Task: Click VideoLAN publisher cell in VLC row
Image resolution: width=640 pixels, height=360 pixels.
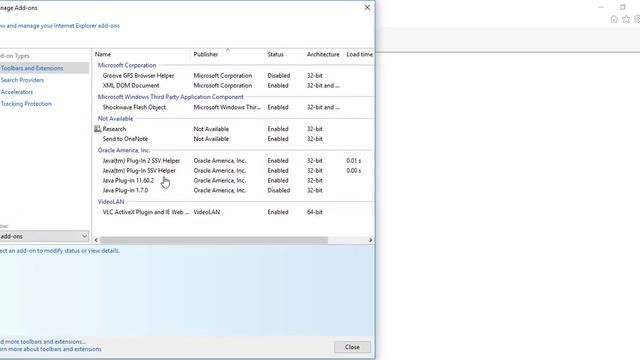Action: click(x=207, y=212)
